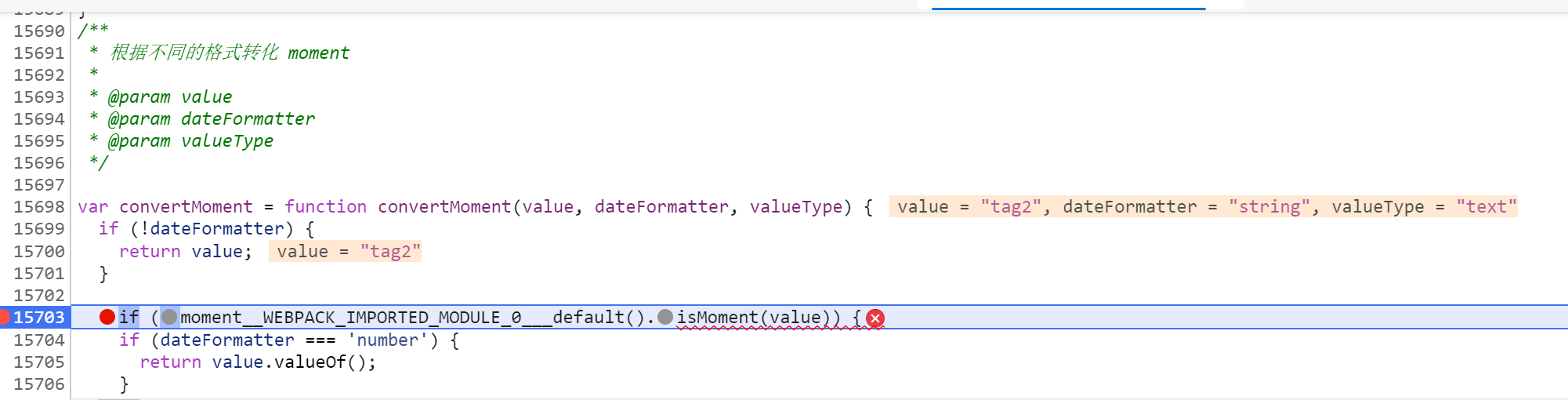This screenshot has width=1568, height=400.
Task: Click return value; statement on line 15700
Action: tap(186, 251)
